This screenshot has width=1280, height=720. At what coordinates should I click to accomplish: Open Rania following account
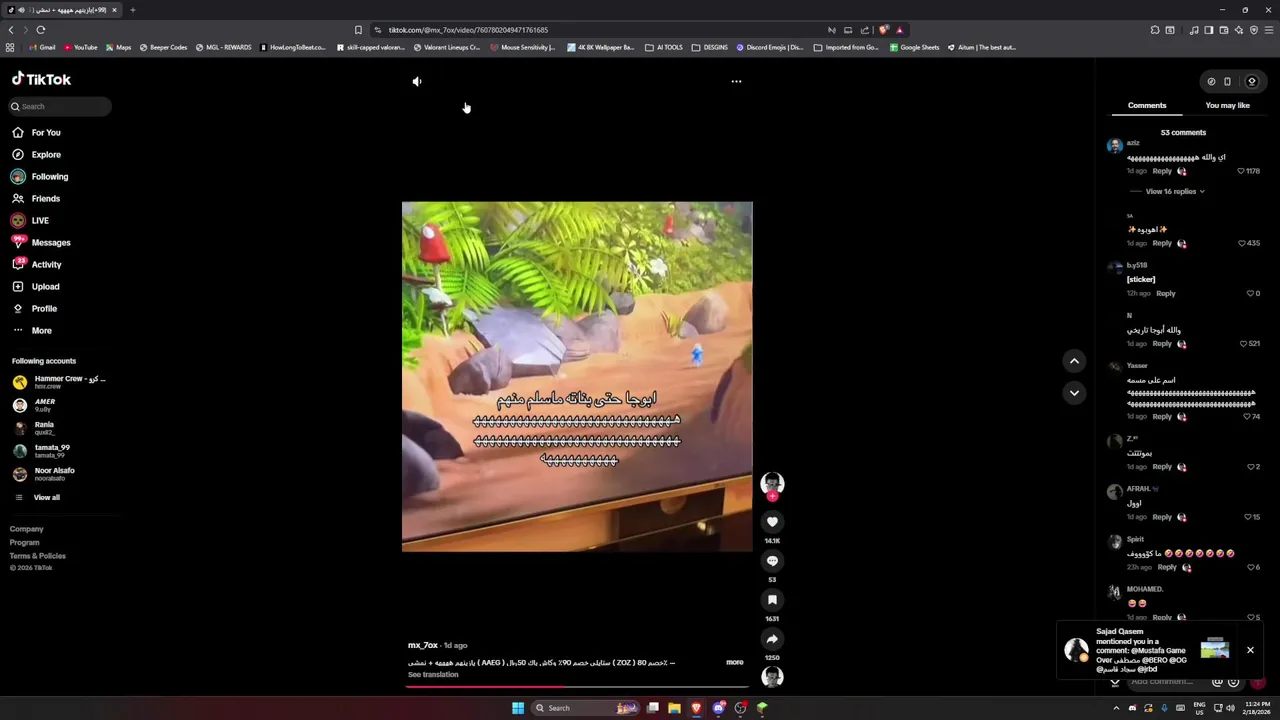(33, 428)
